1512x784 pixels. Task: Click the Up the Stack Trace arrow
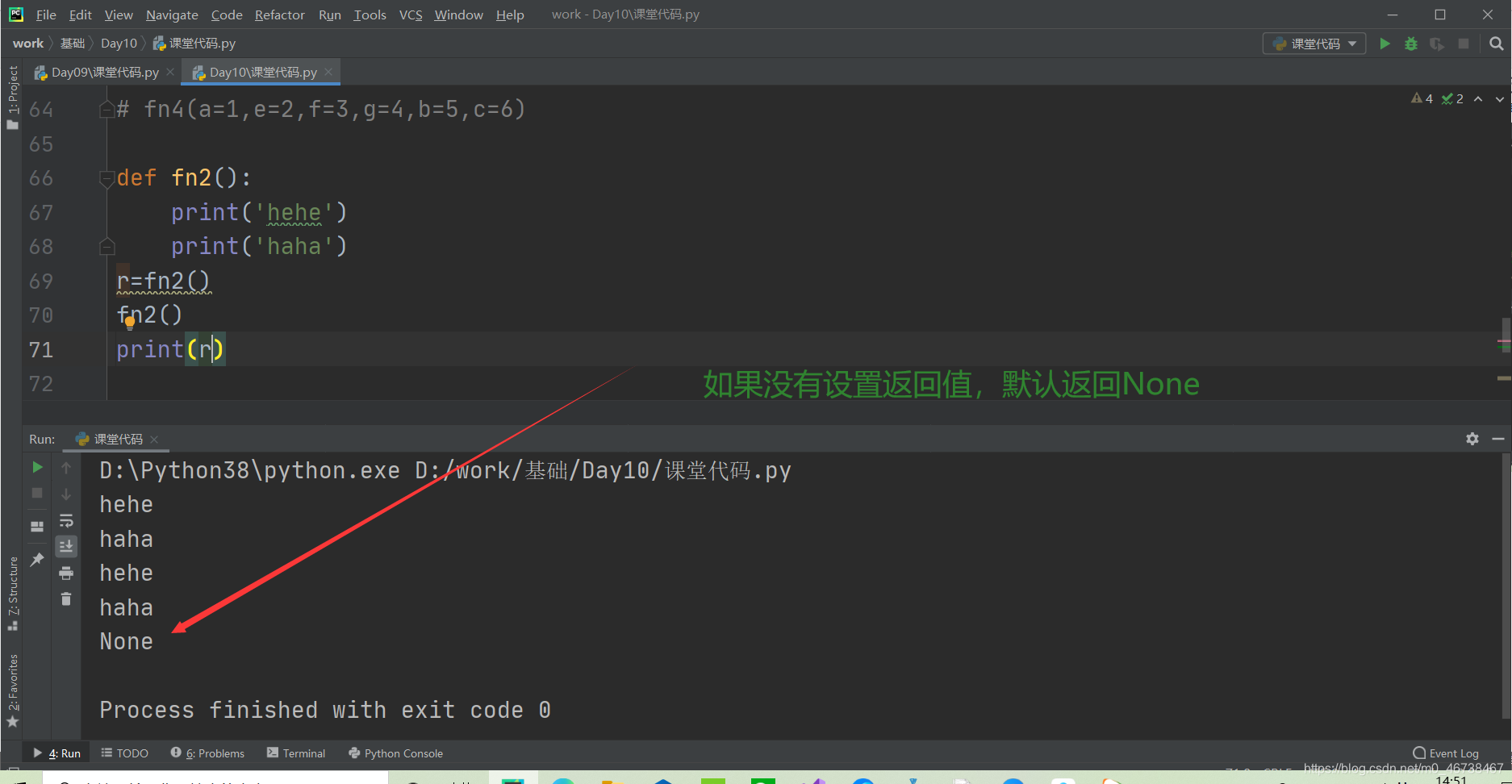click(x=66, y=468)
